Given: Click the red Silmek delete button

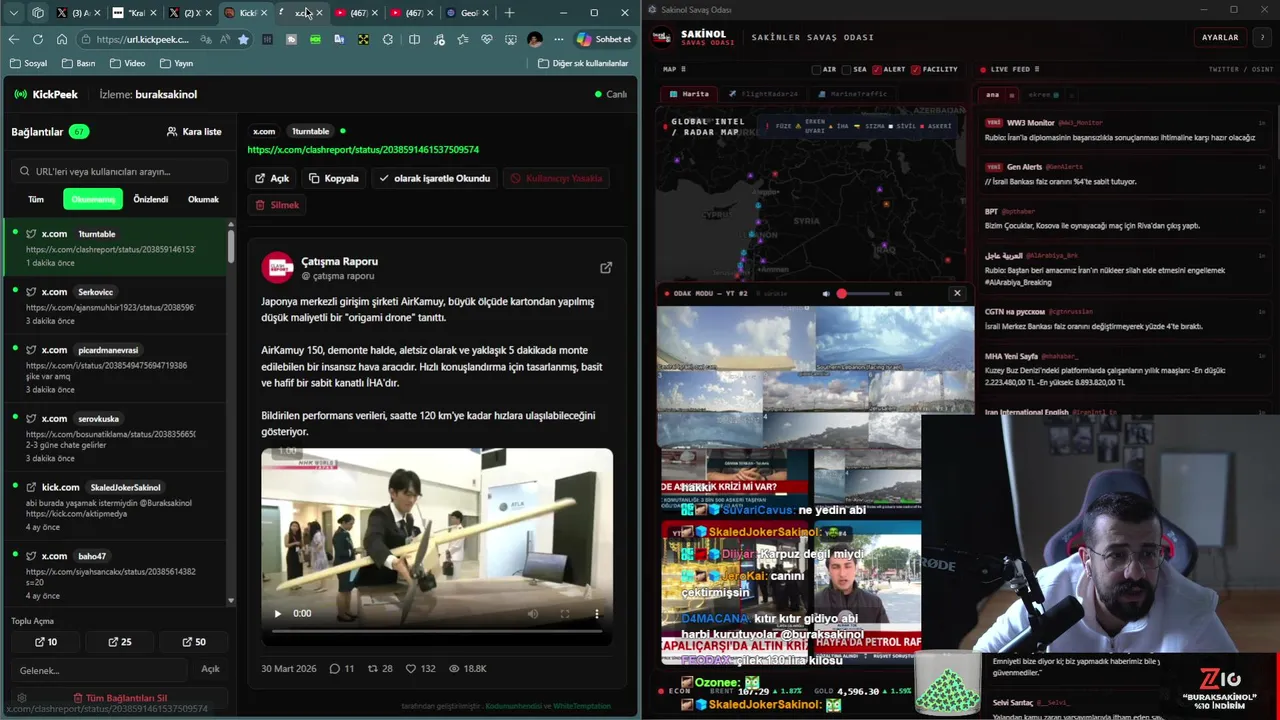Looking at the screenshot, I should (277, 205).
